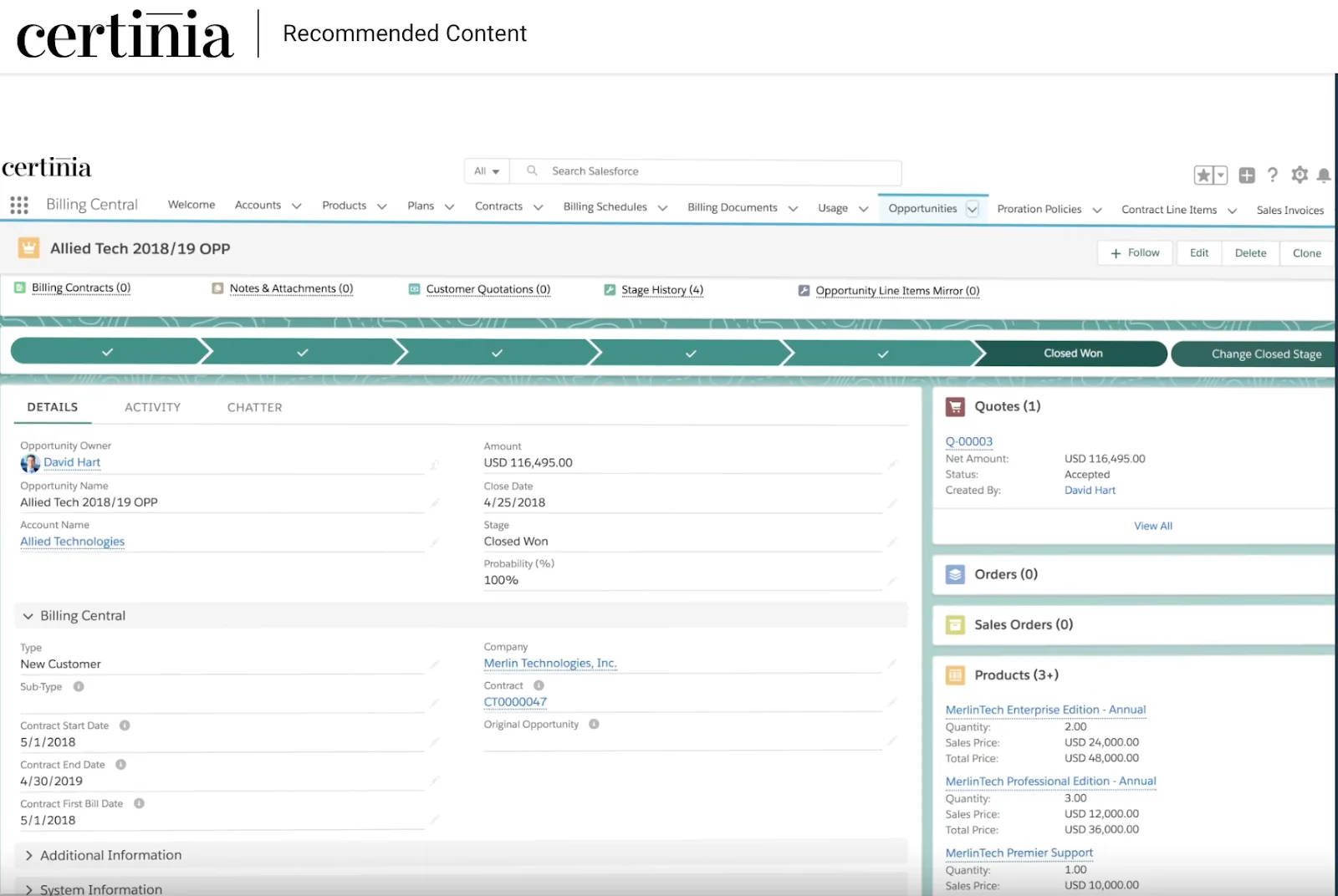Click the Favorites star icon
This screenshot has height=896, width=1338.
(x=1204, y=175)
